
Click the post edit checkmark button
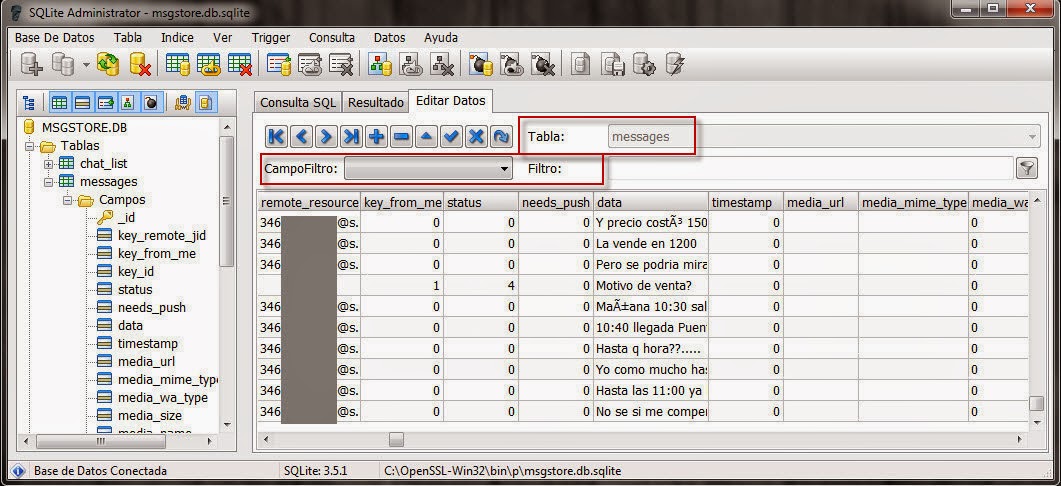[x=451, y=137]
